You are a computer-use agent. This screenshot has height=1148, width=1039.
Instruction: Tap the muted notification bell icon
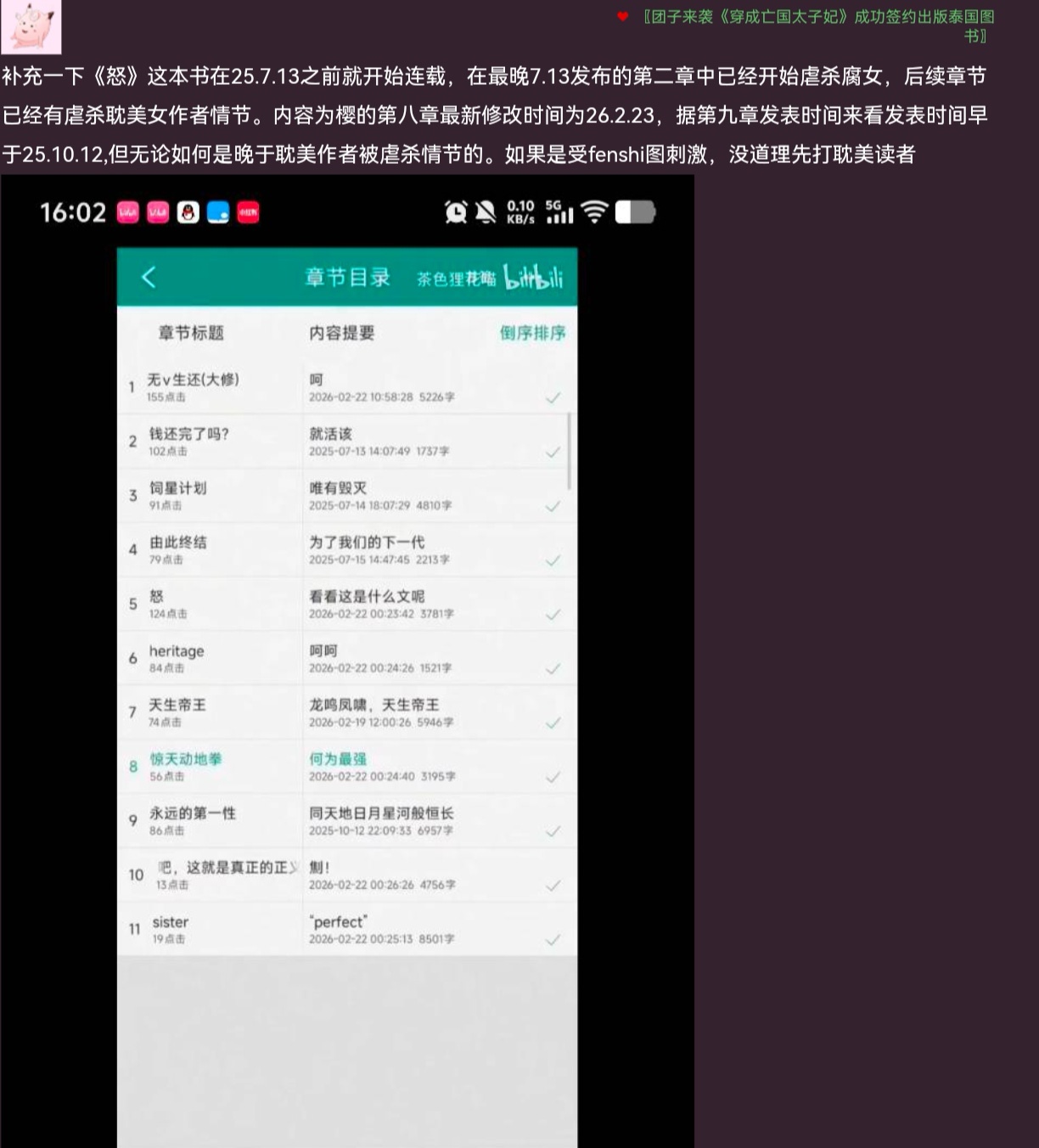[485, 212]
